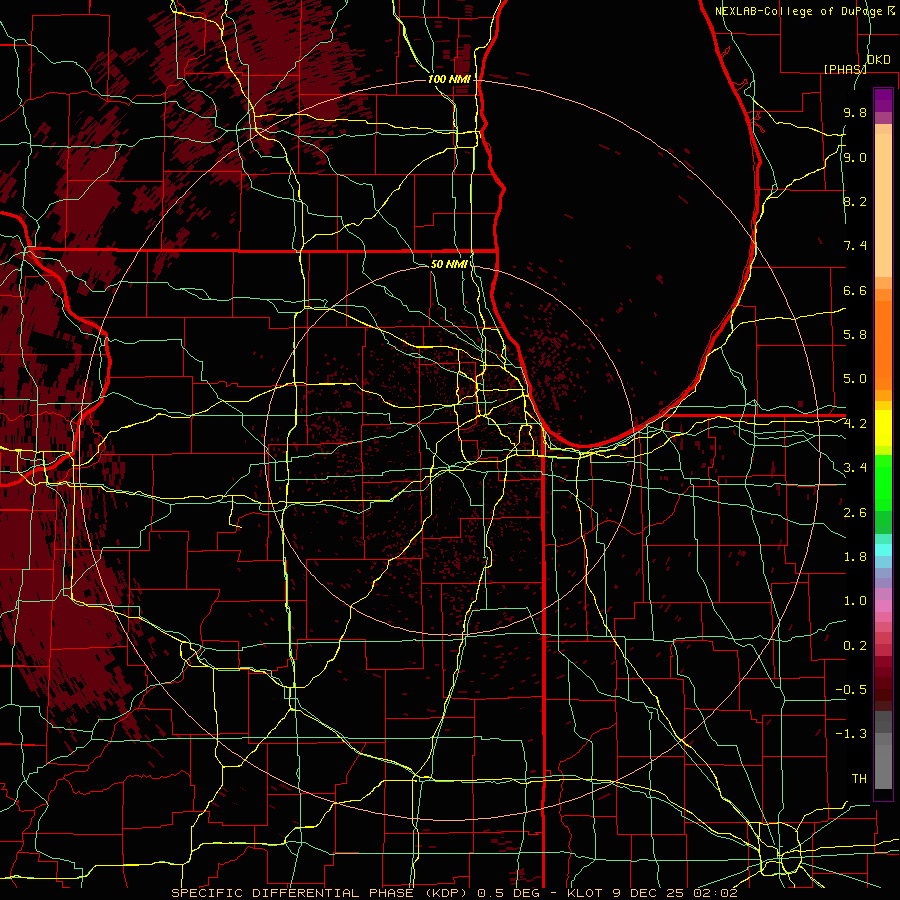Click the 8.2 scale value
Image resolution: width=900 pixels, height=900 pixels.
click(855, 201)
